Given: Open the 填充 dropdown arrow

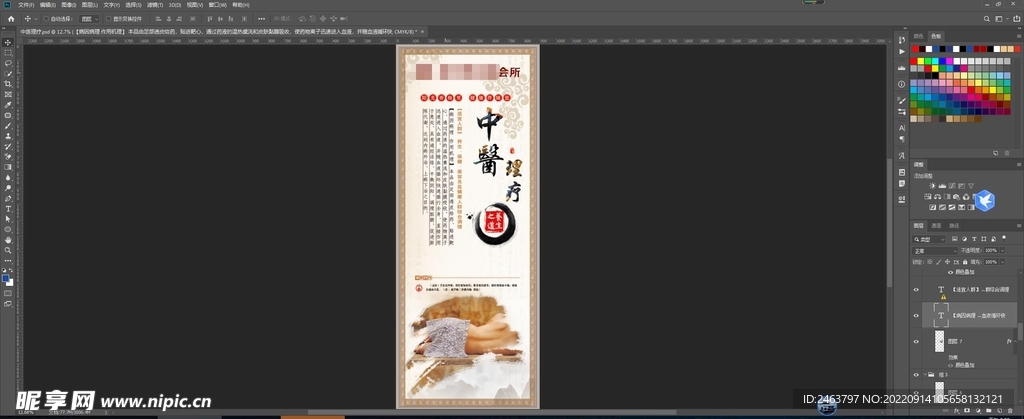Looking at the screenshot, I should click(x=1002, y=262).
